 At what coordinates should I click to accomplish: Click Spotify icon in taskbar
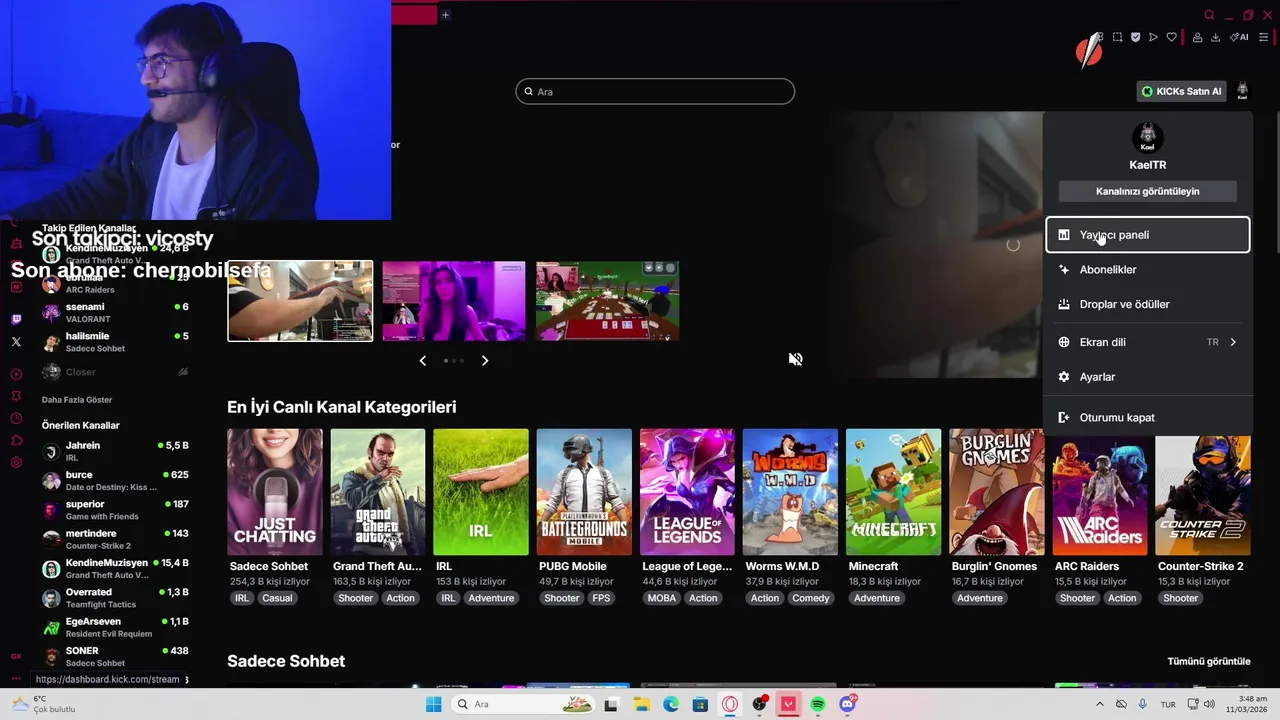818,704
